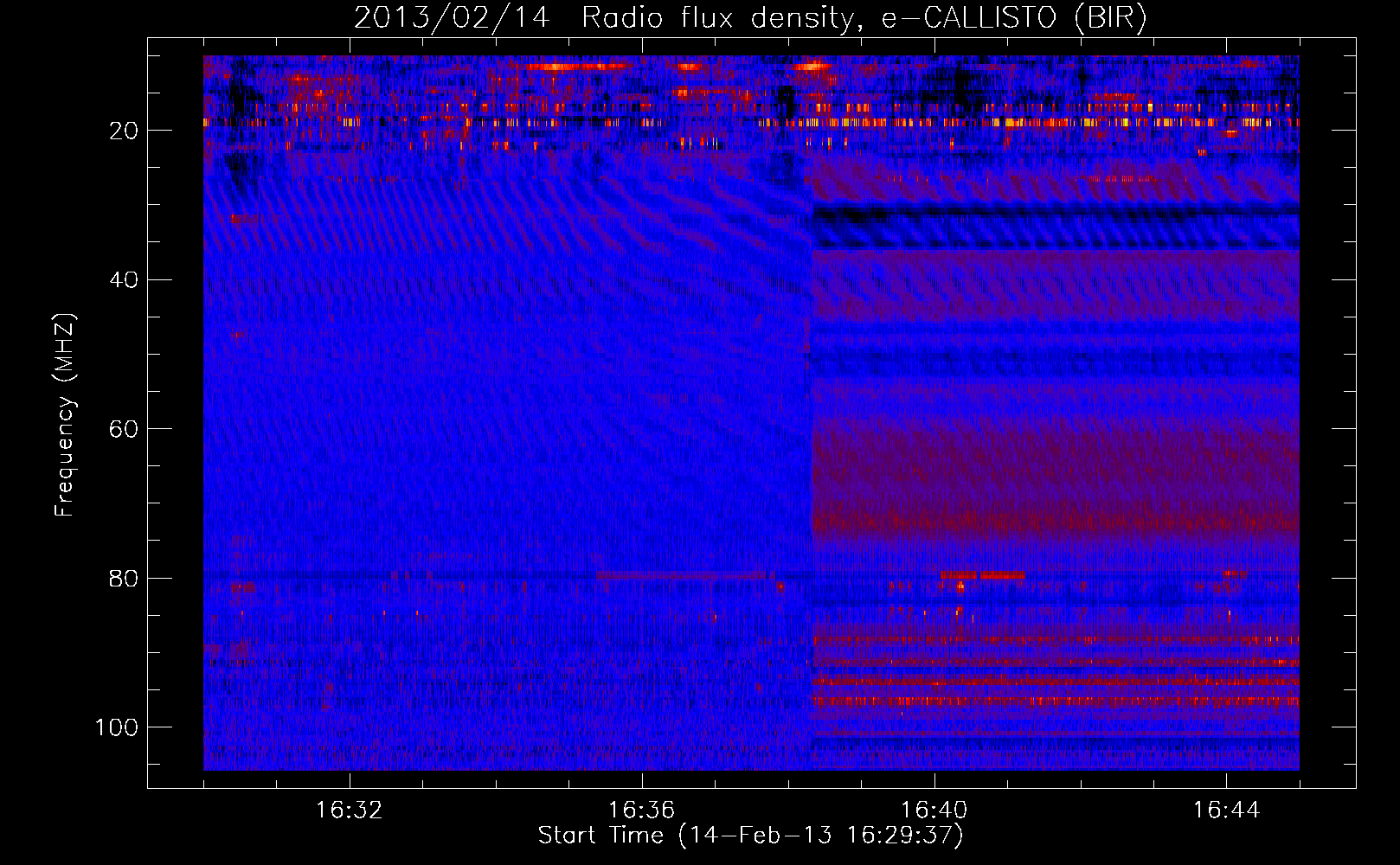Click the 'Frequency (MHZ)' y-axis label
1400x865 pixels.
[65, 414]
